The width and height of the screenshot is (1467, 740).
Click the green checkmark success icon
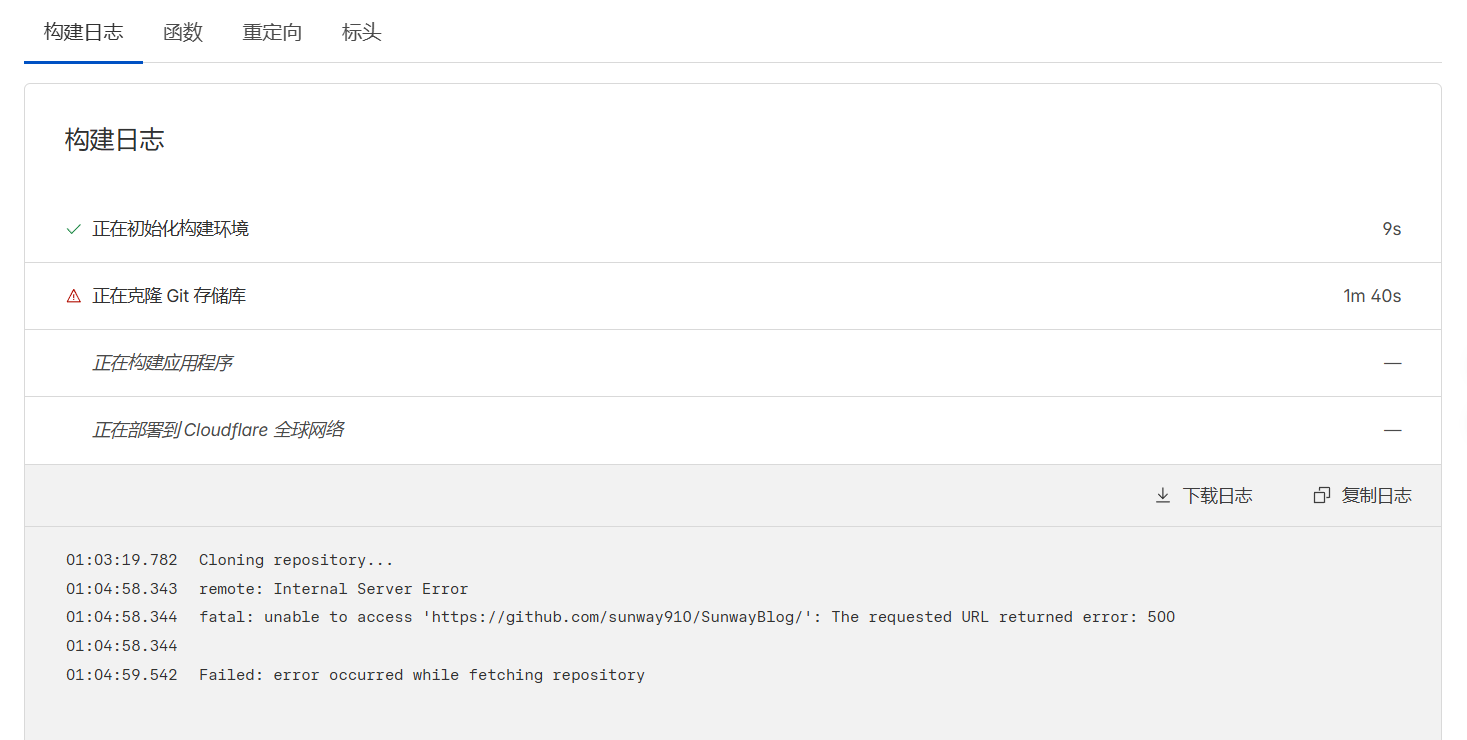(73, 229)
